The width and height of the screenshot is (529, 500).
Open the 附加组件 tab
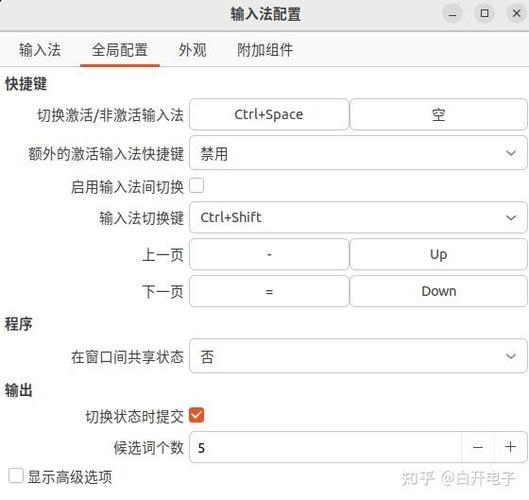pos(265,50)
